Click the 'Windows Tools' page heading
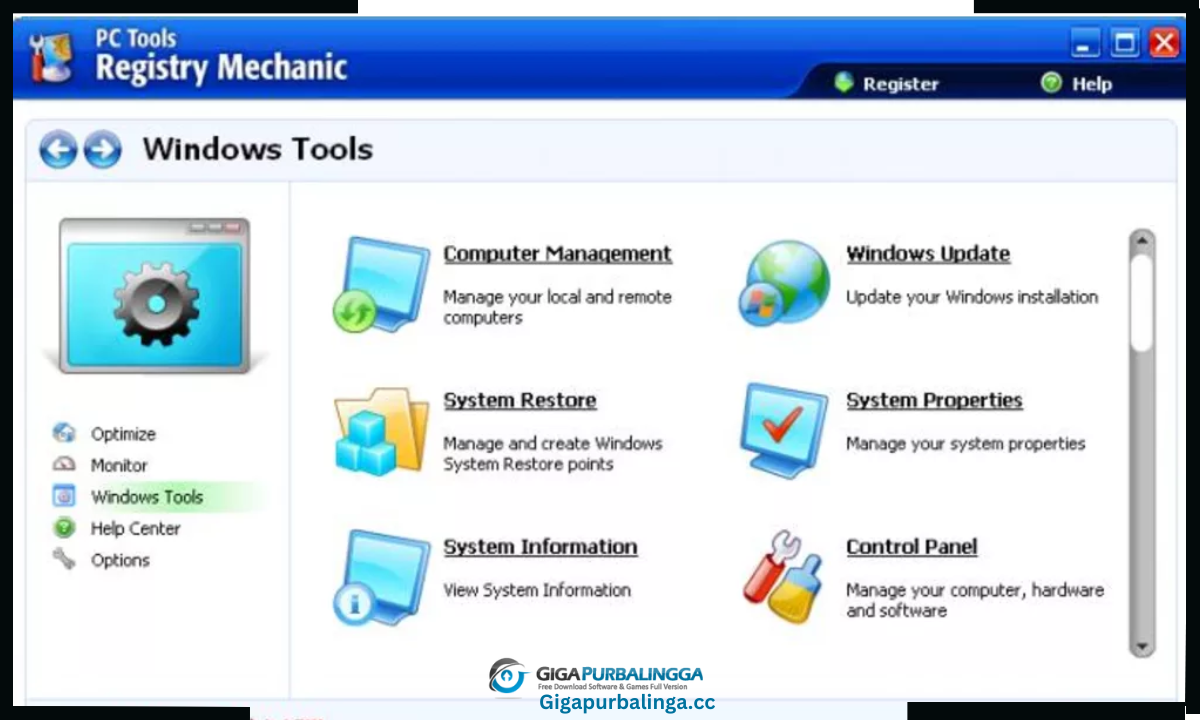The height and width of the screenshot is (720, 1200). [258, 149]
